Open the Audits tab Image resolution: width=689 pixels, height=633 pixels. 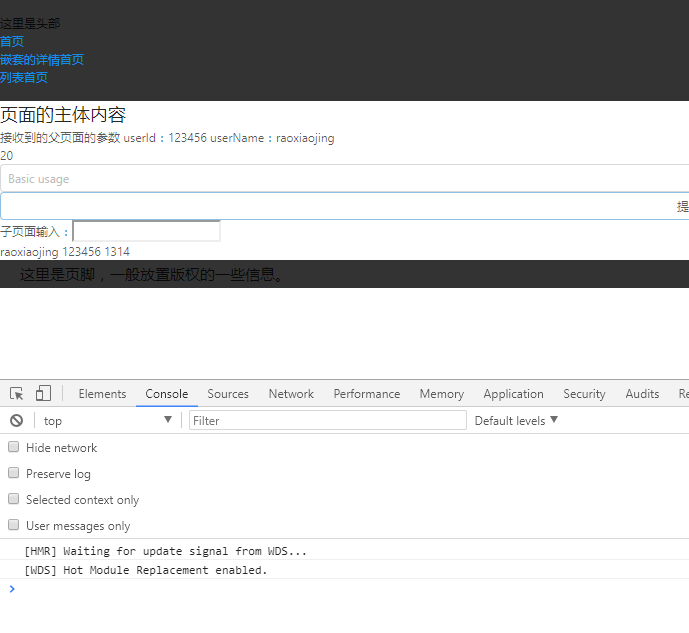tap(642, 394)
